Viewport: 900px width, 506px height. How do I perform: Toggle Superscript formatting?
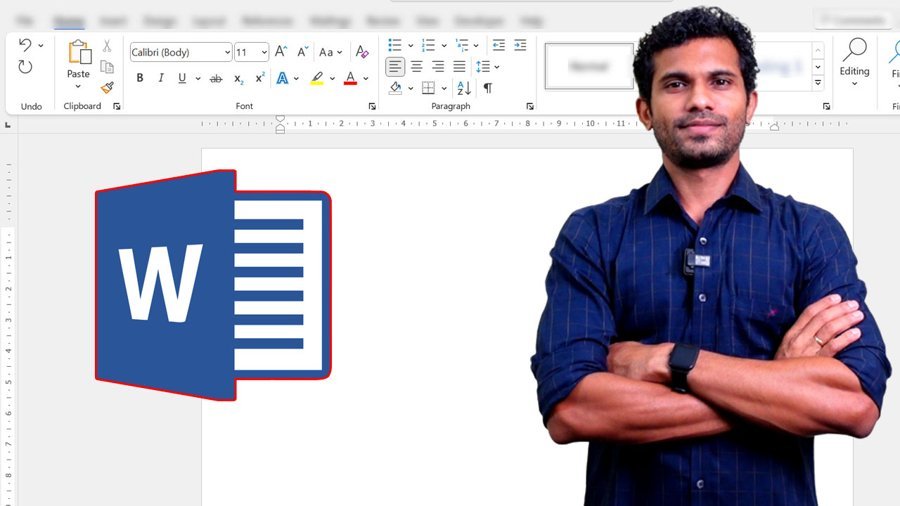260,78
